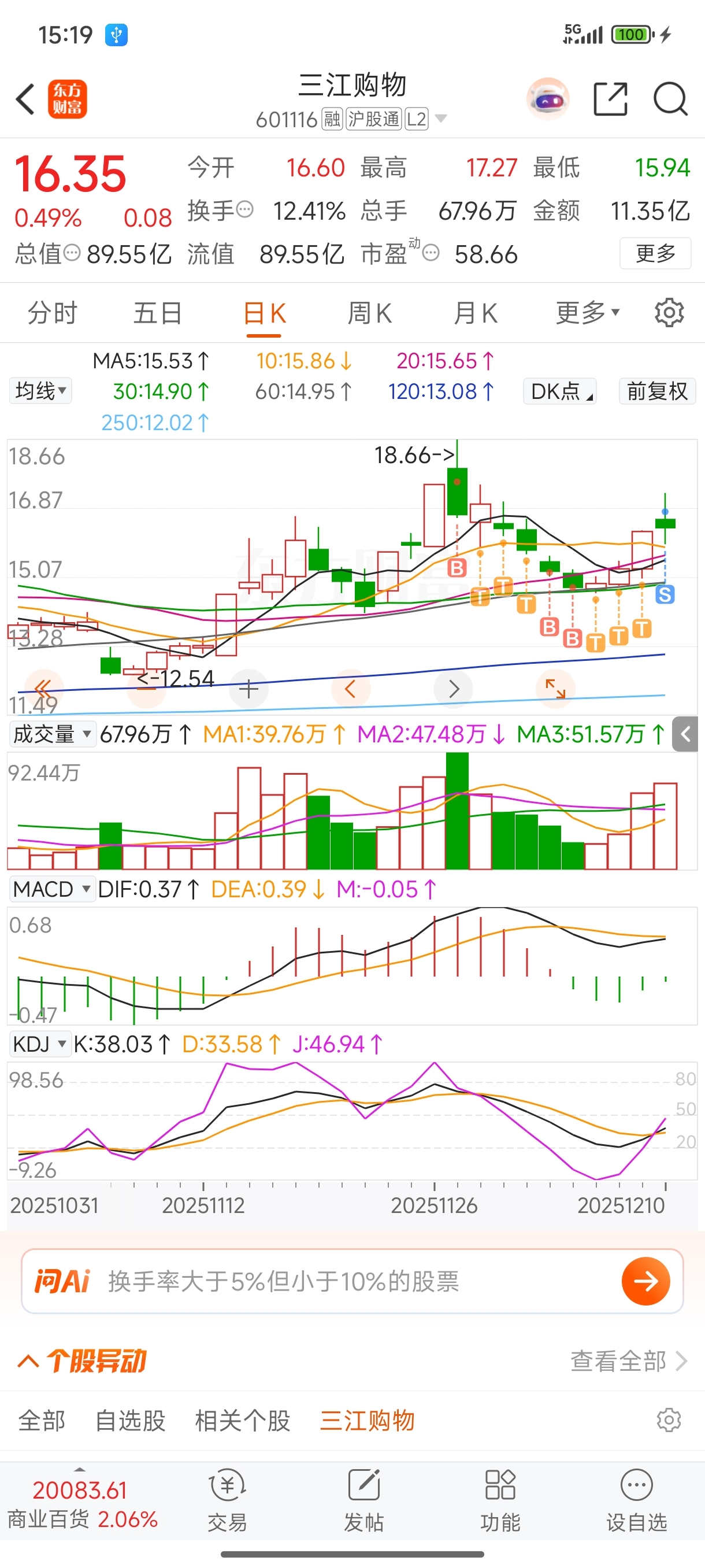
Task: Tap the 问AI input field
Action: pos(352,1281)
